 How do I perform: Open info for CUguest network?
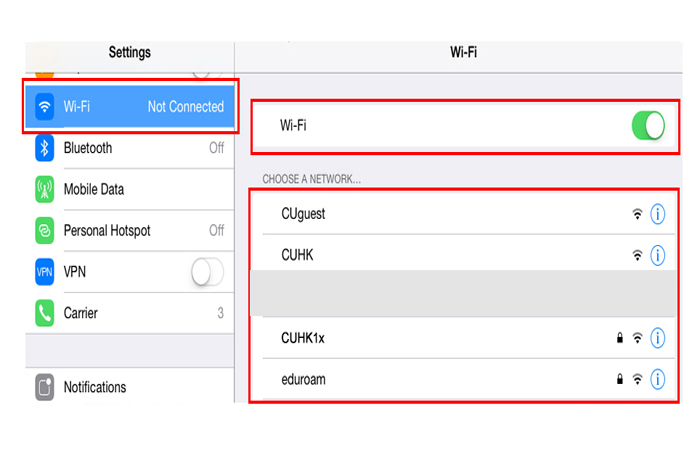pyautogui.click(x=657, y=214)
